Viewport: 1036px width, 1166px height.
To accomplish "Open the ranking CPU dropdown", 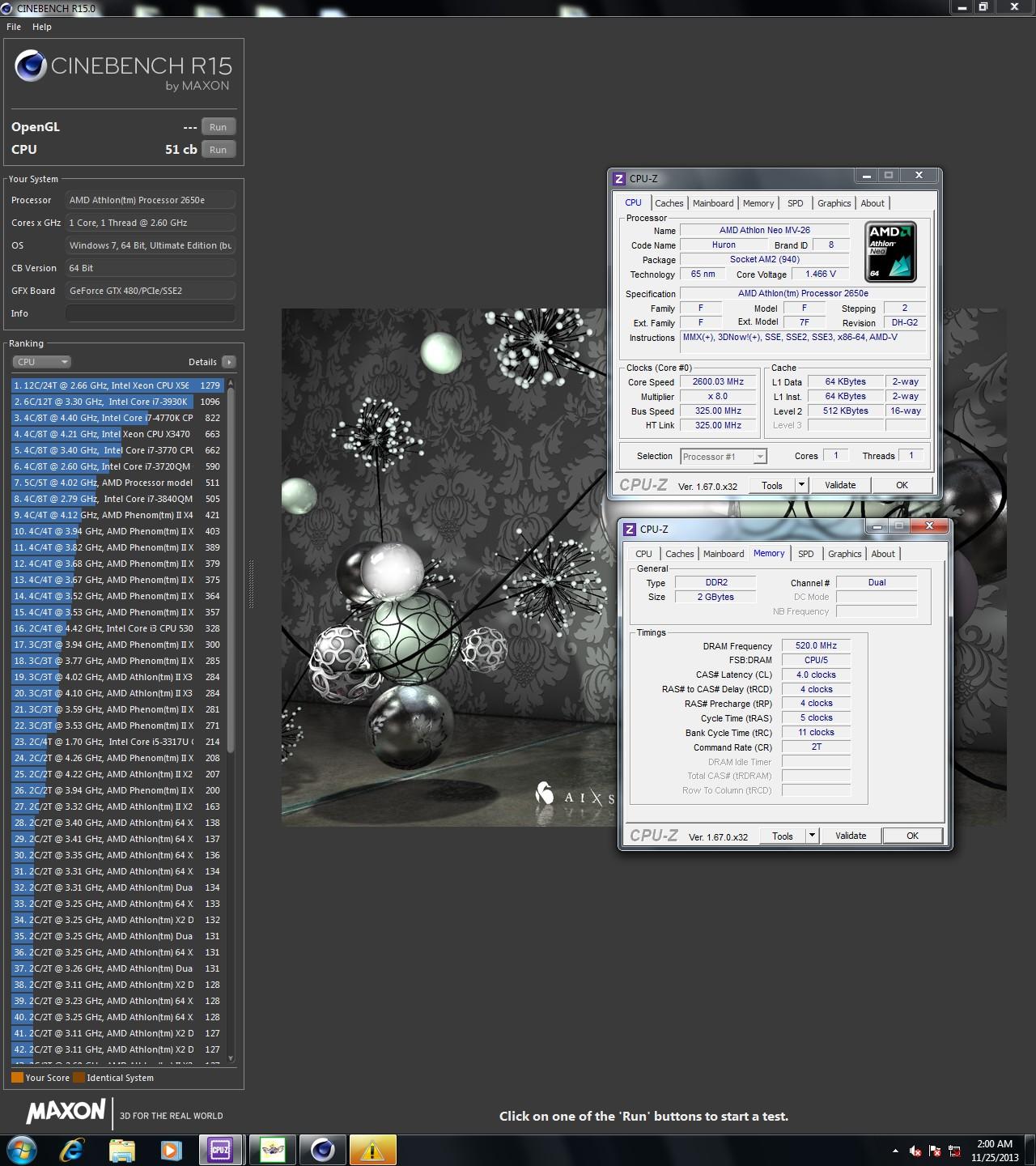I will (42, 362).
